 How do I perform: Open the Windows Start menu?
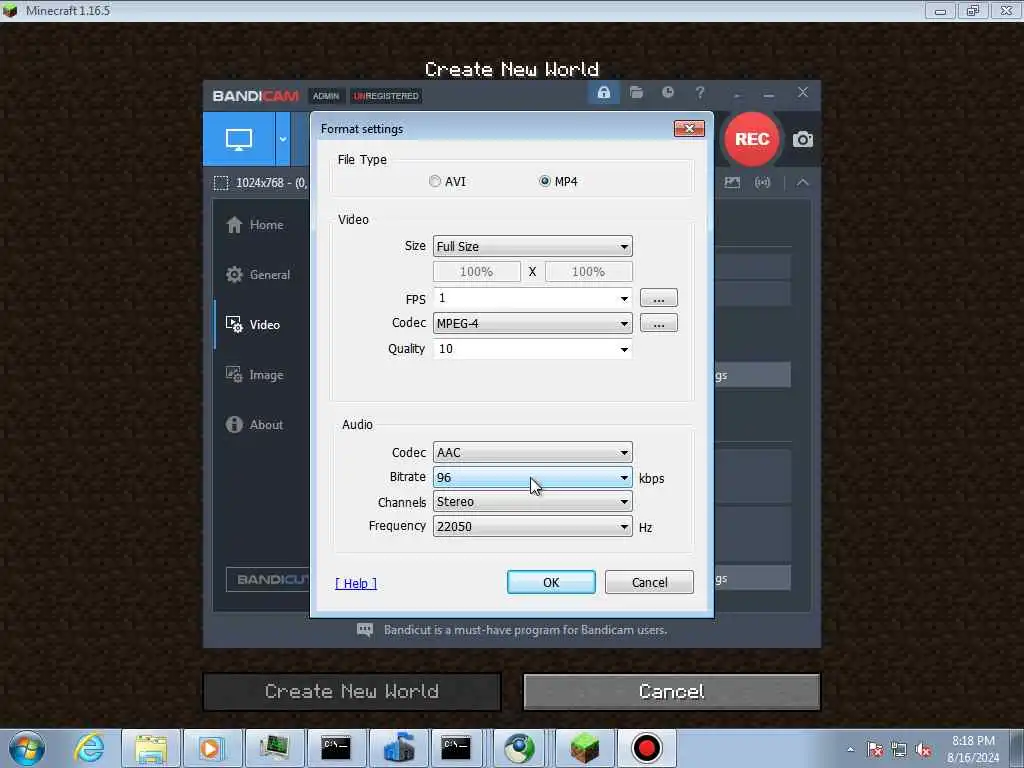pos(27,748)
